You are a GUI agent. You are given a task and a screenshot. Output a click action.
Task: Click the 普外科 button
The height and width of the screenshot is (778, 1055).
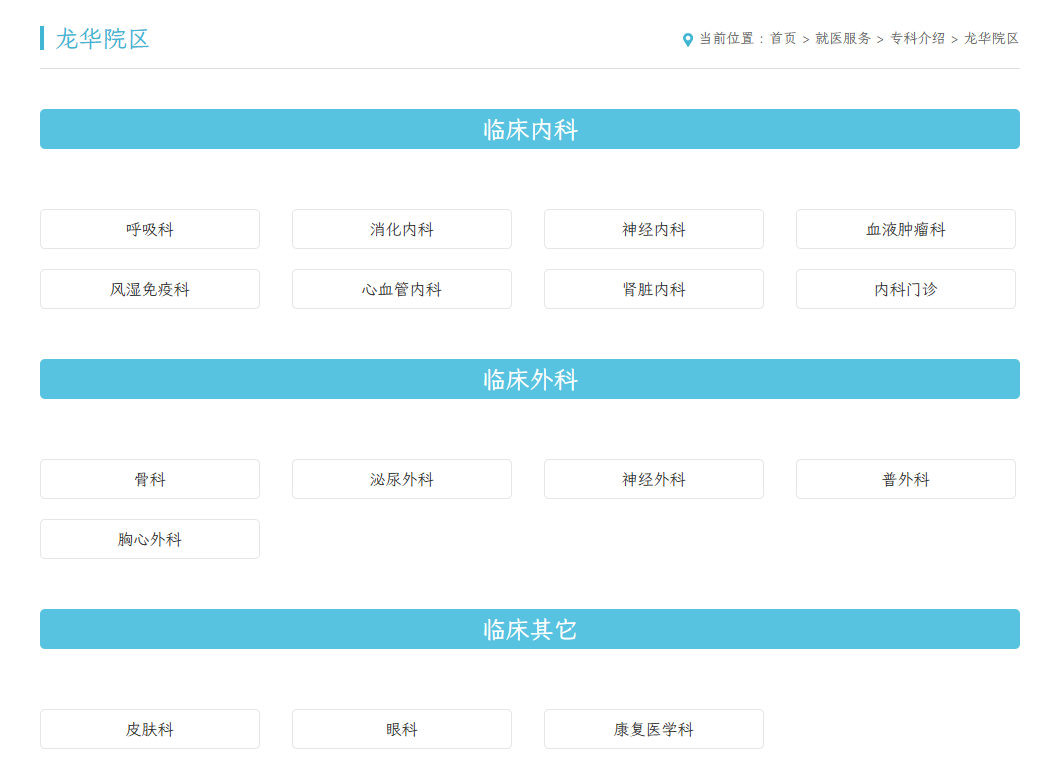pyautogui.click(x=906, y=479)
